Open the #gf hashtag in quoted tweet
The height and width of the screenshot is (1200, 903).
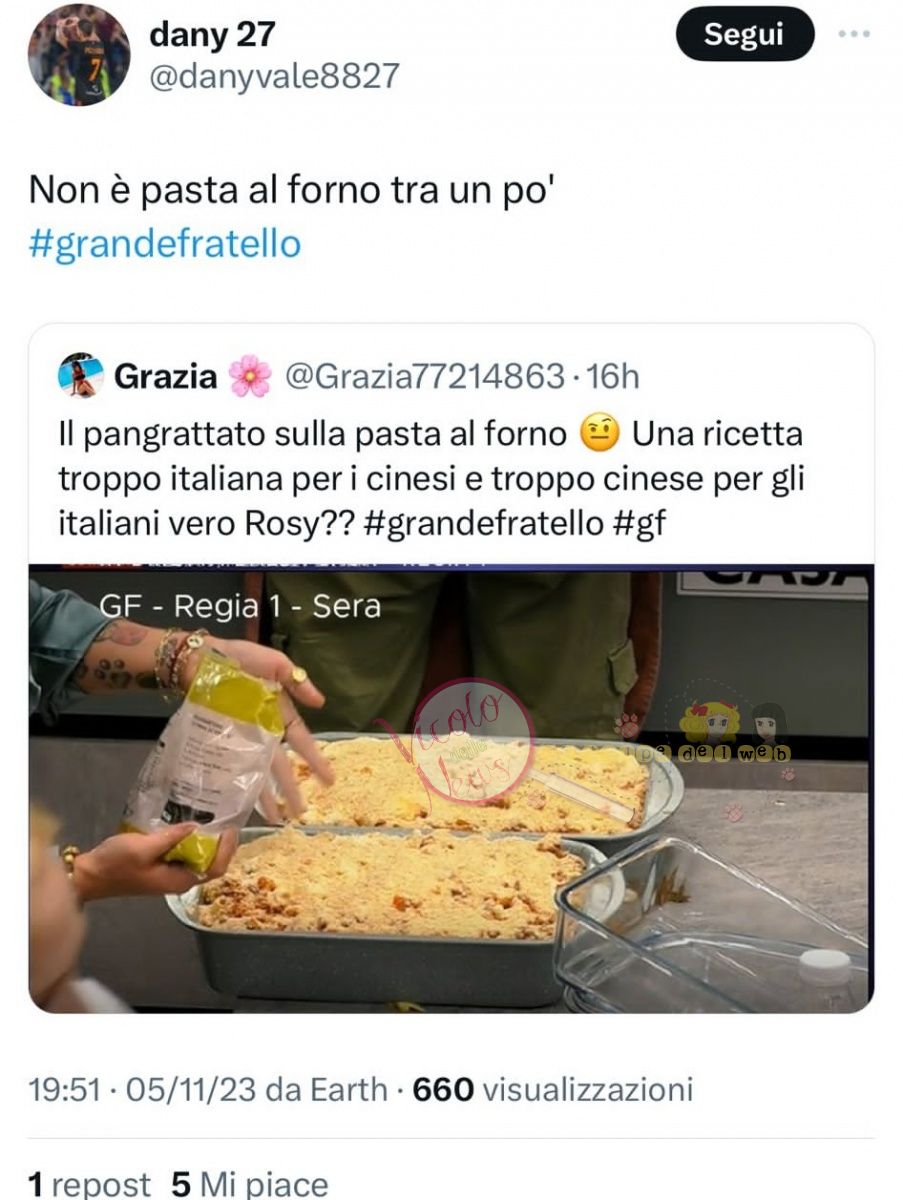pos(638,525)
